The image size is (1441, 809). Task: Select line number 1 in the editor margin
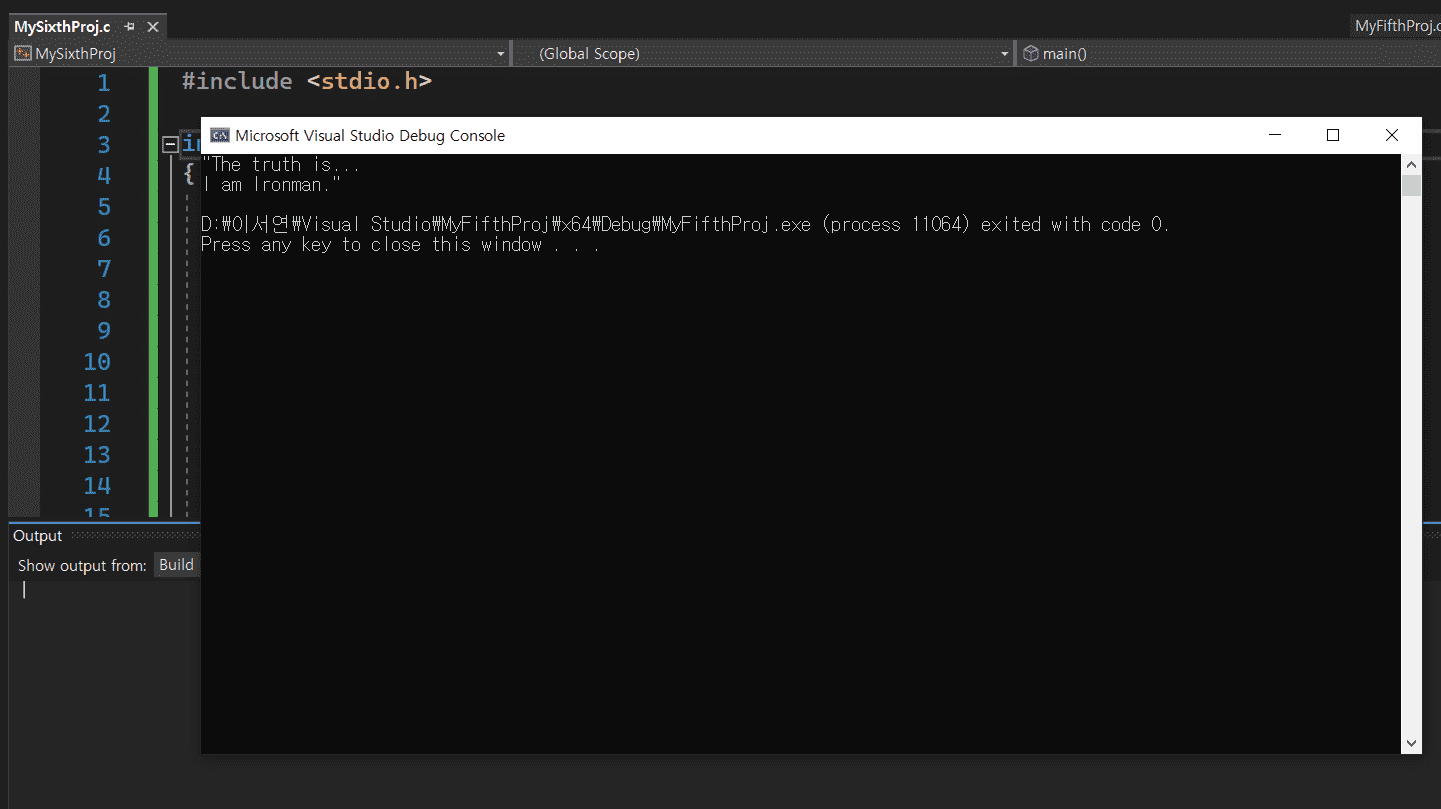click(x=104, y=83)
